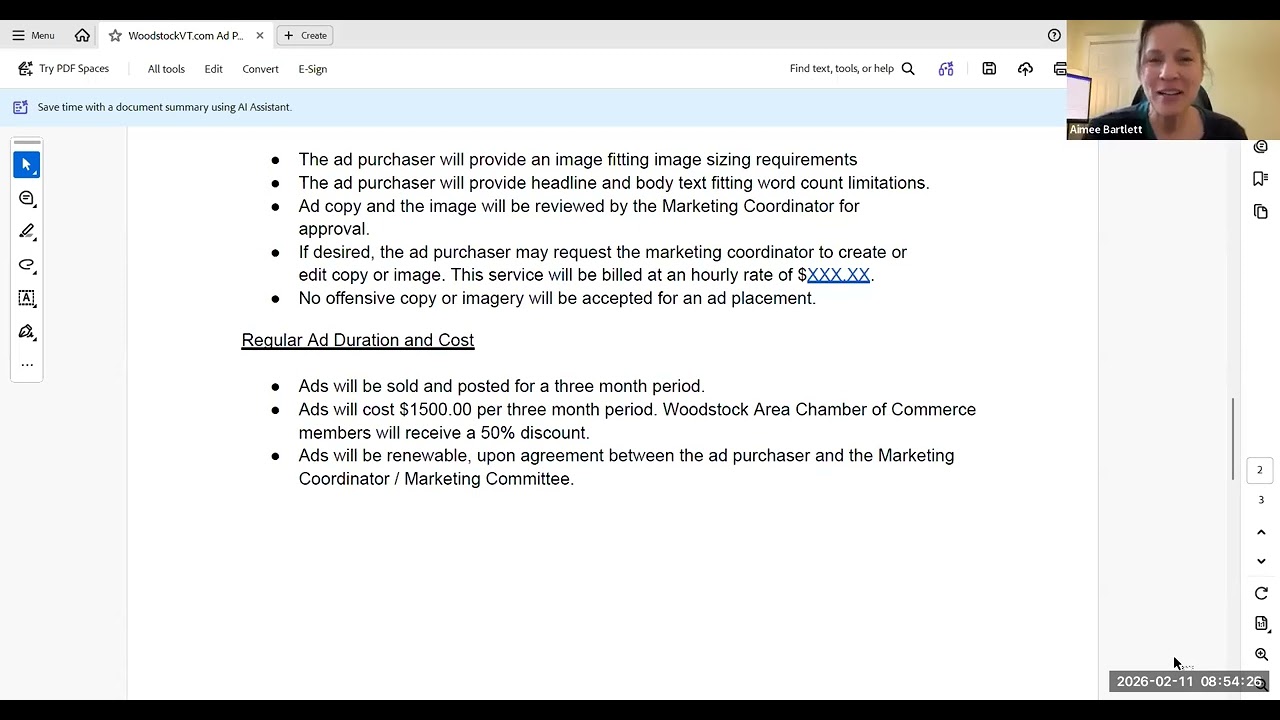The height and width of the screenshot is (720, 1280).
Task: Go to next page with down chevron
Action: click(1261, 561)
